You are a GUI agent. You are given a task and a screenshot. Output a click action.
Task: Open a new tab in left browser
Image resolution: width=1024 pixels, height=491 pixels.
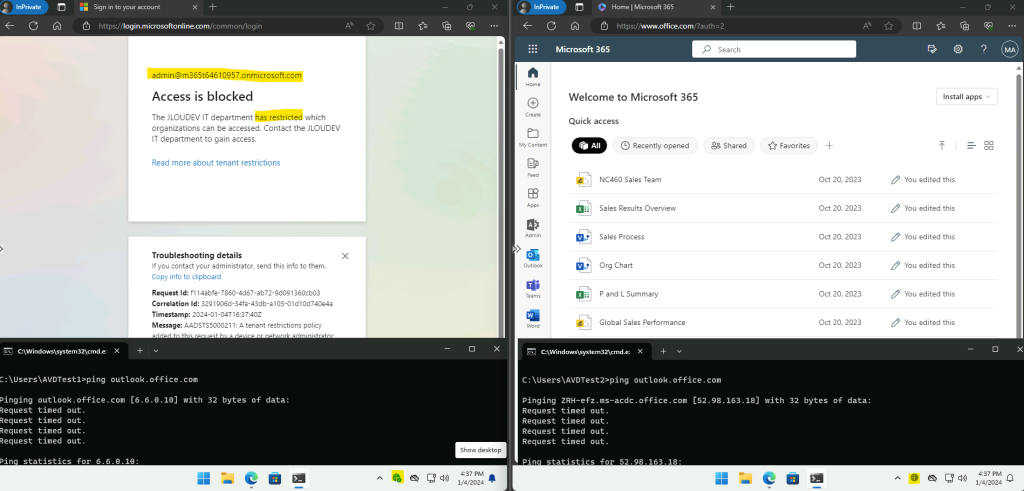(212, 7)
